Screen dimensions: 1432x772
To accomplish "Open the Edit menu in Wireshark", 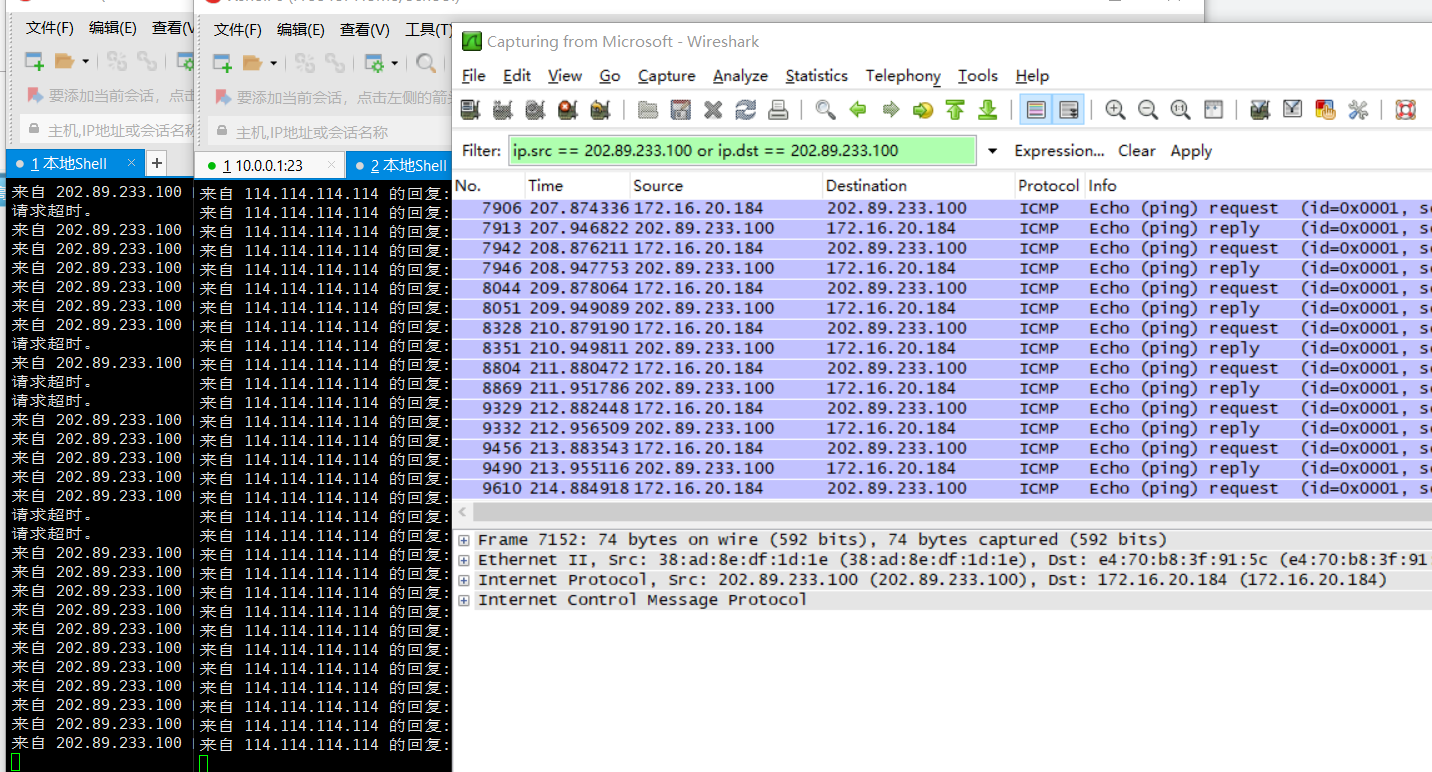I will 517,76.
